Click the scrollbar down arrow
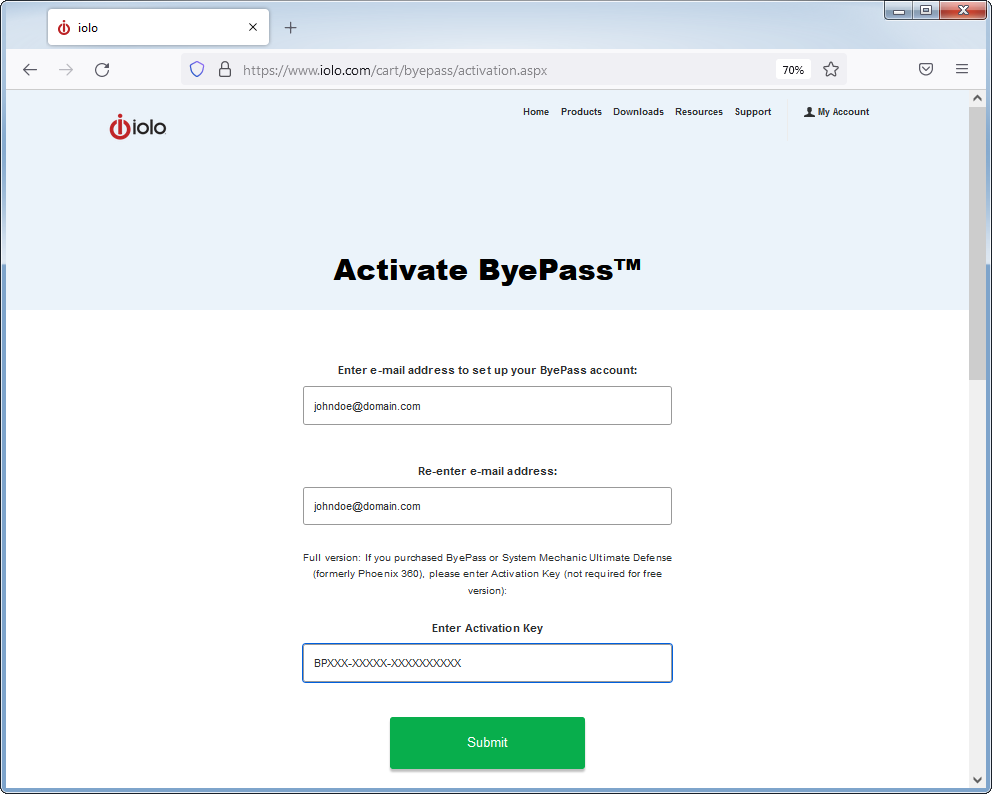 (x=977, y=779)
